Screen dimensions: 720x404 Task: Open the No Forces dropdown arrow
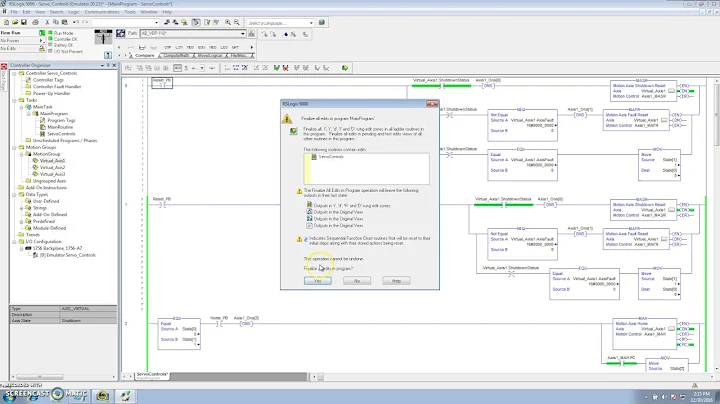coord(42,41)
